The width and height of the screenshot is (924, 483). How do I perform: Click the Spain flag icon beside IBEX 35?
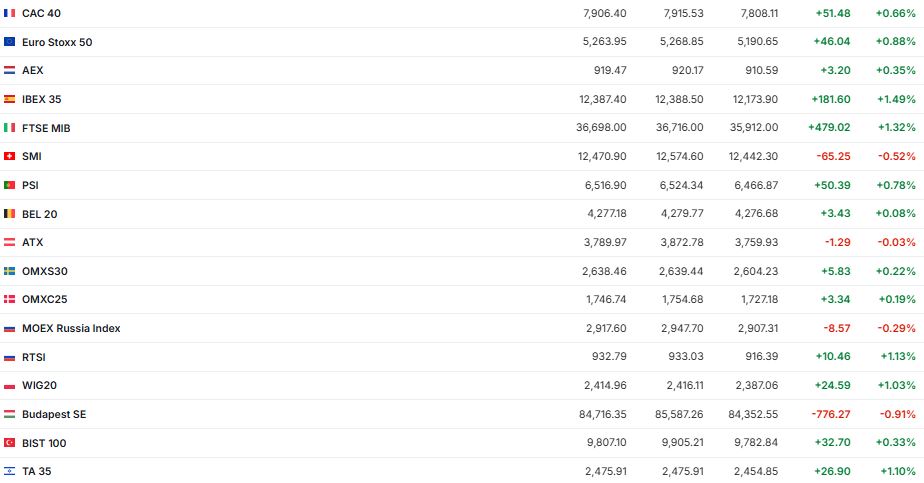[10, 99]
